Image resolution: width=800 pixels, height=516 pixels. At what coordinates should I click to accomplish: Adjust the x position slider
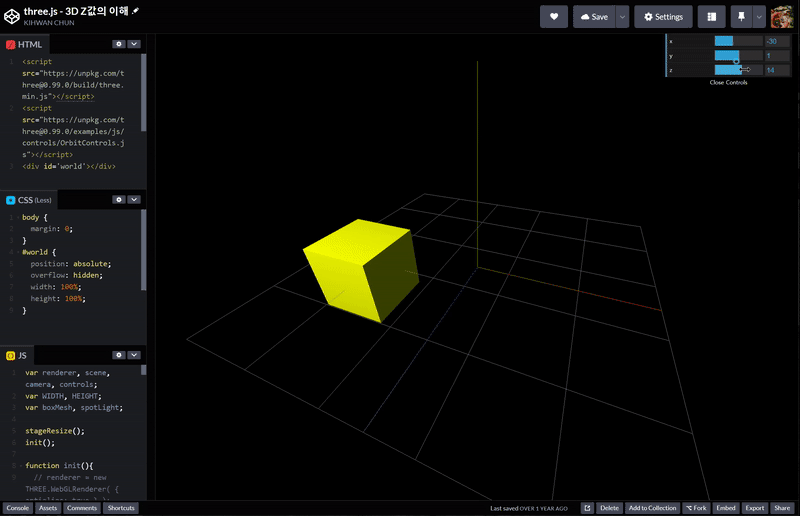click(738, 41)
